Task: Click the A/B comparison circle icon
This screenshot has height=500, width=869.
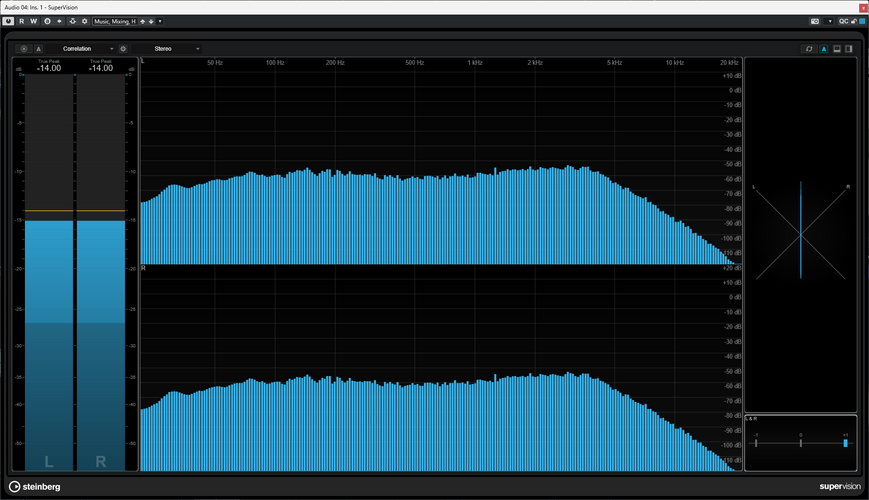Action: click(x=47, y=21)
